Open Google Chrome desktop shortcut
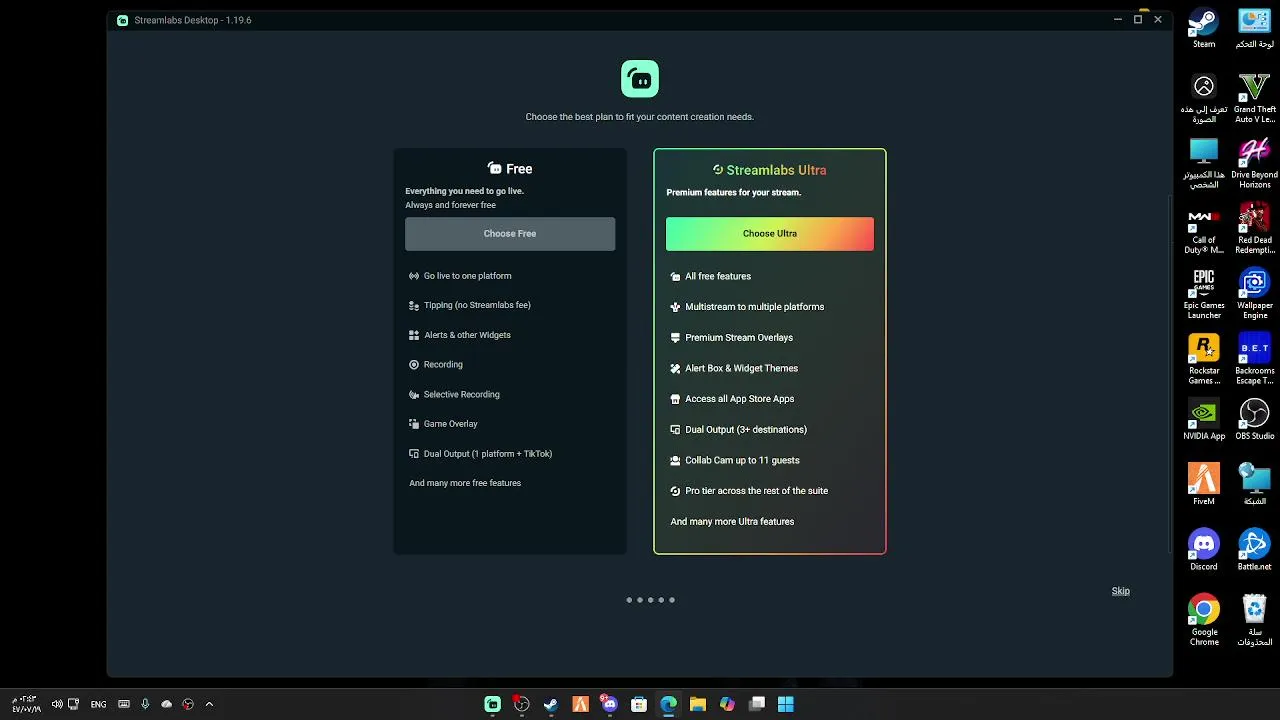This screenshot has height=720, width=1280. 1204,620
